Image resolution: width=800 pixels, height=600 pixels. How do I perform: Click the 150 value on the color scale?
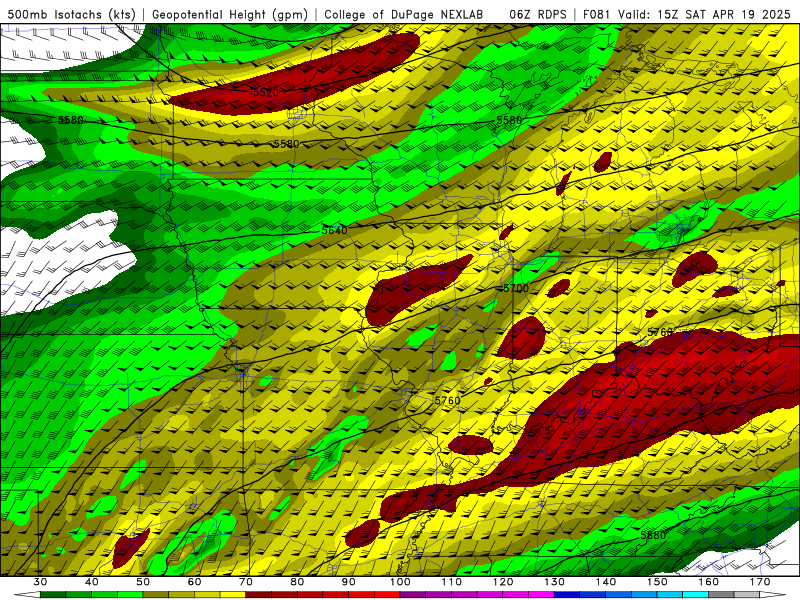(x=657, y=582)
